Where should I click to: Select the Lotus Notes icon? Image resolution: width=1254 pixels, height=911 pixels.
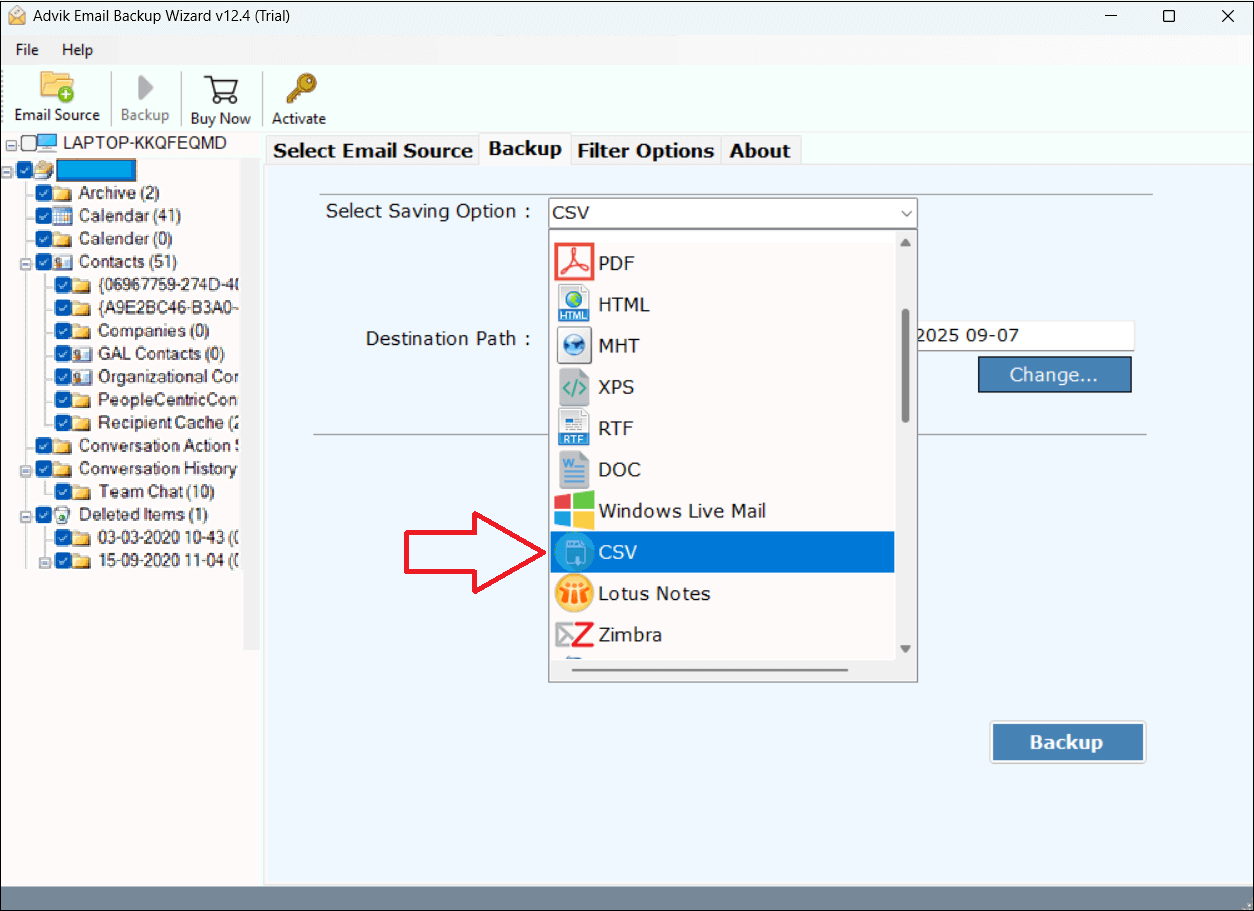[x=574, y=593]
